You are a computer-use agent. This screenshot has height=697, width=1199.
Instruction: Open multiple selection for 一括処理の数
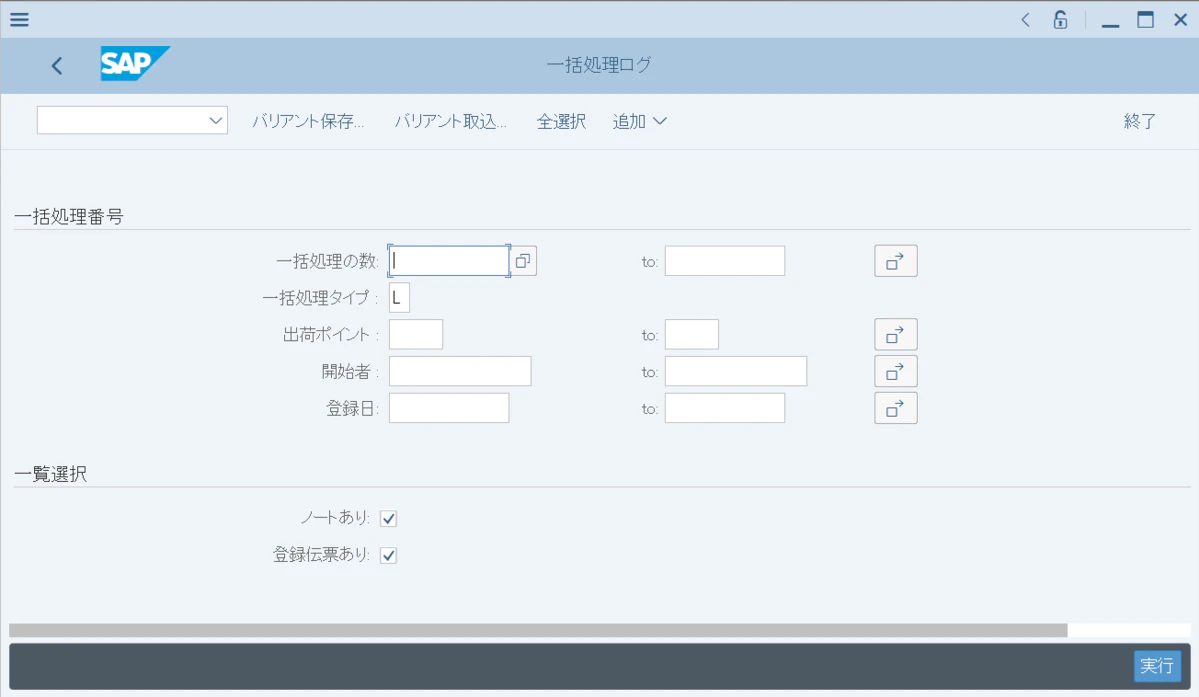click(895, 261)
